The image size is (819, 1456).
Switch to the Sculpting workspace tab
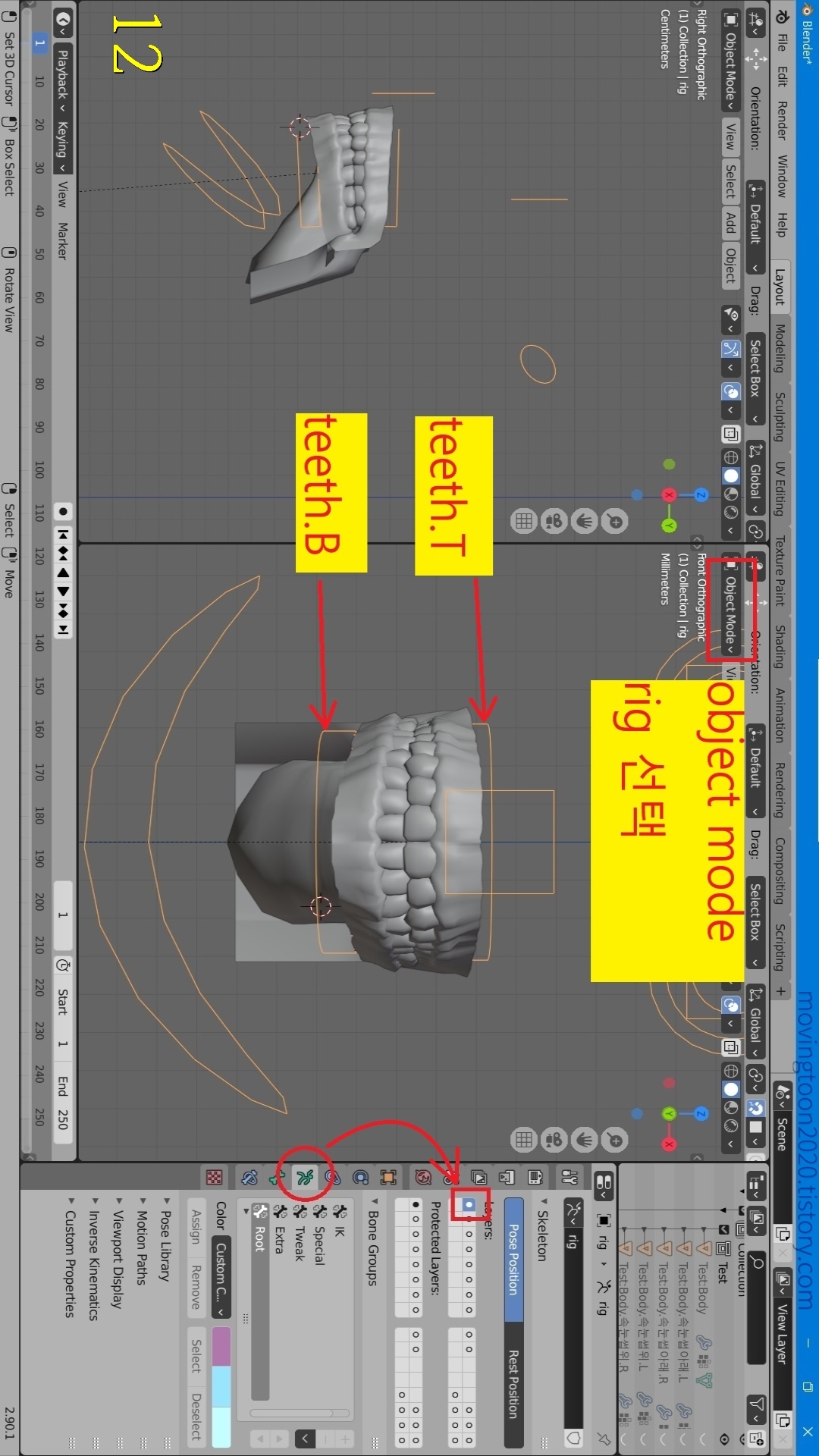[x=780, y=416]
